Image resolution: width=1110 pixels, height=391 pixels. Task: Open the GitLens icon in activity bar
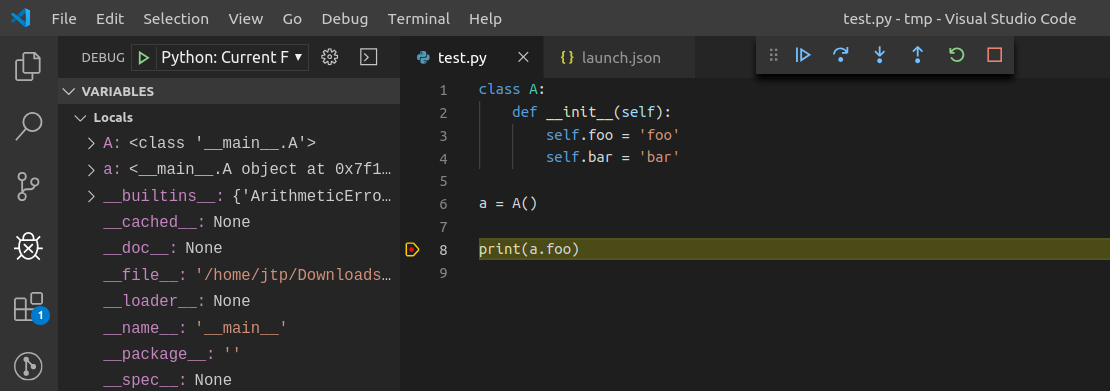[x=28, y=366]
